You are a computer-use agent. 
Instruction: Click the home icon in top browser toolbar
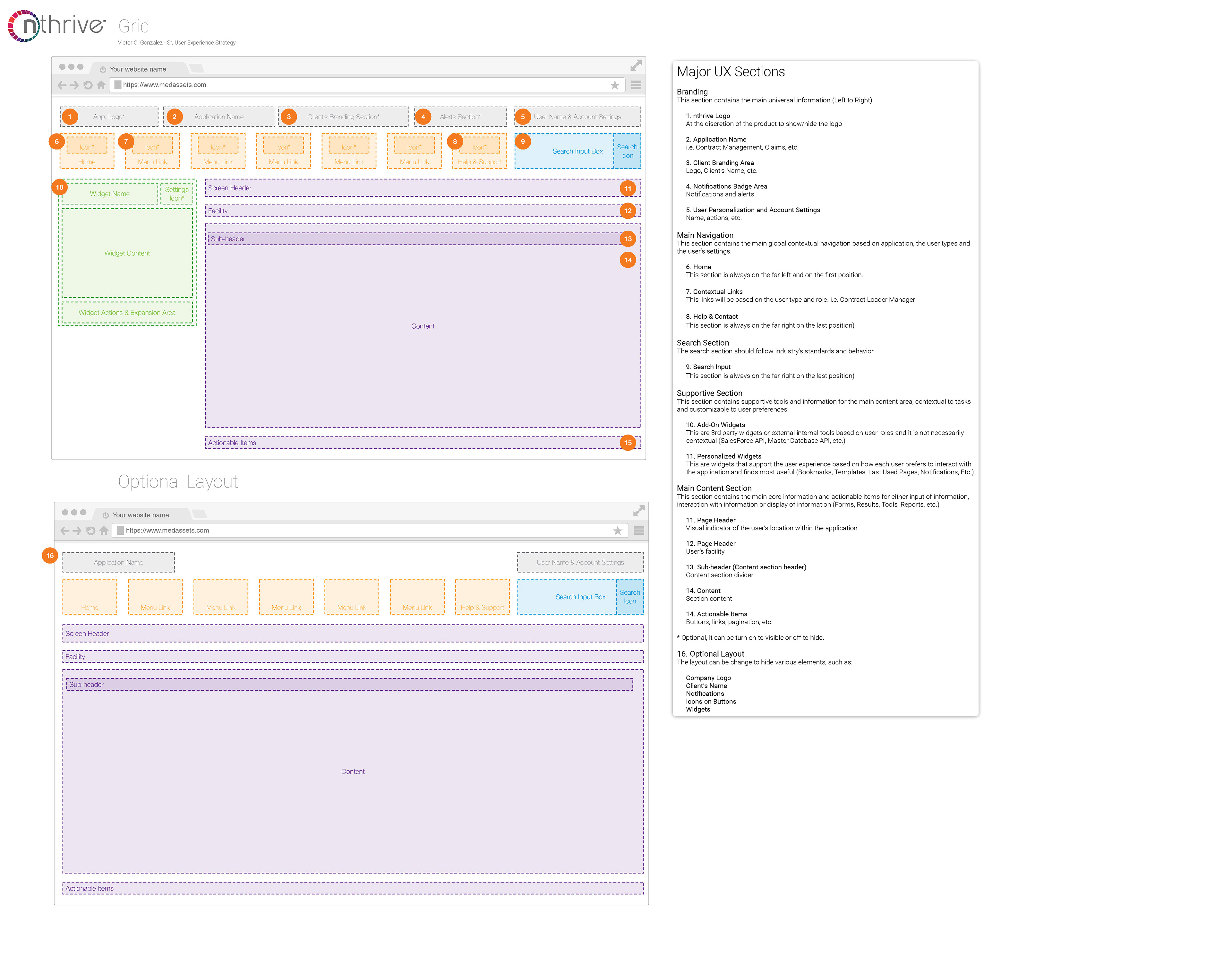tap(101, 85)
